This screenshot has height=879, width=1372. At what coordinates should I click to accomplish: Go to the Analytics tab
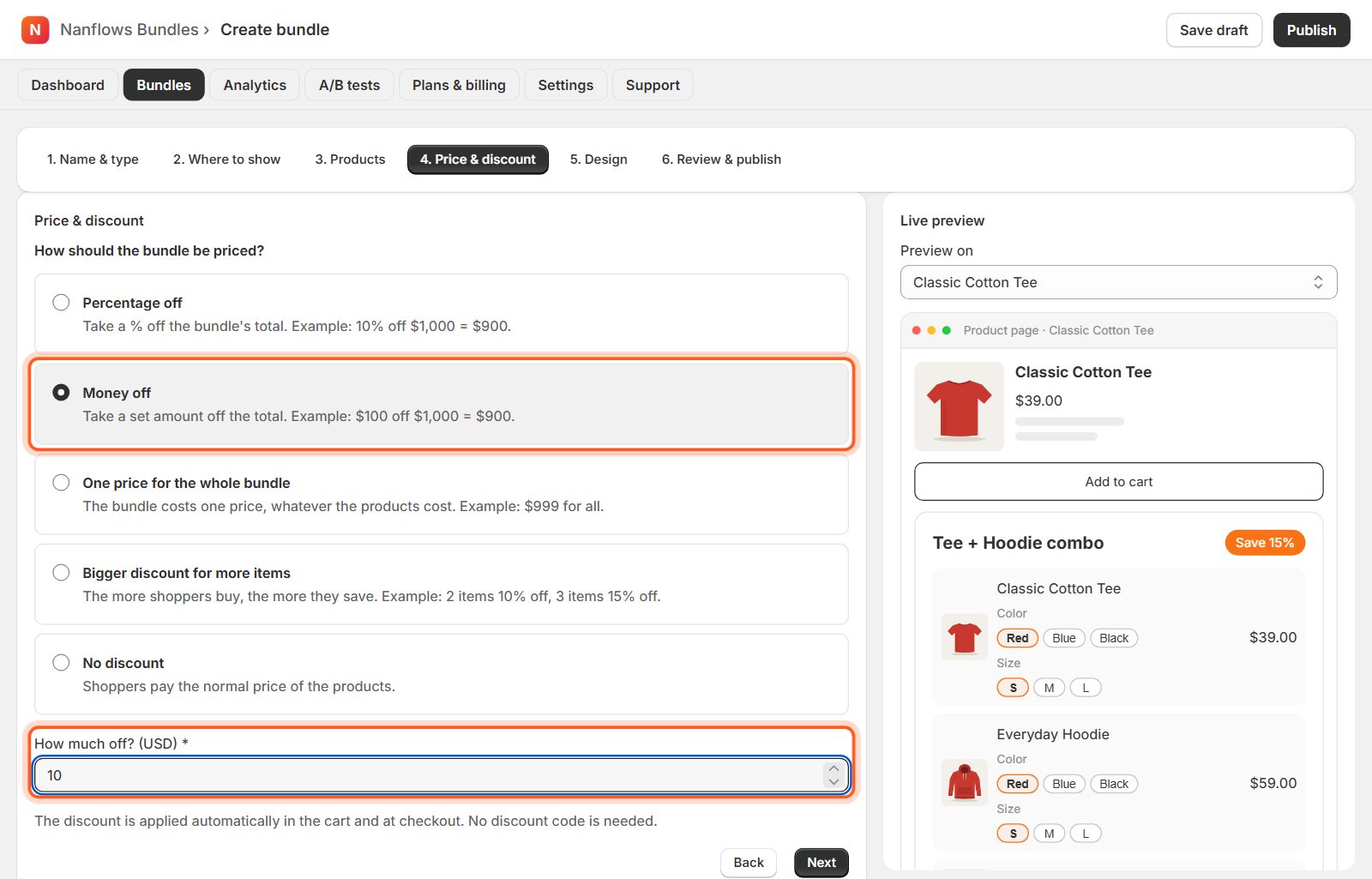255,85
